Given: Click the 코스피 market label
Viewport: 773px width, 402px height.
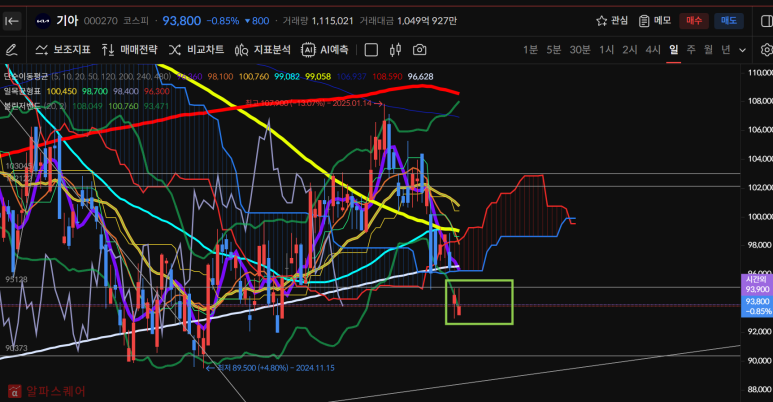Looking at the screenshot, I should (136, 21).
